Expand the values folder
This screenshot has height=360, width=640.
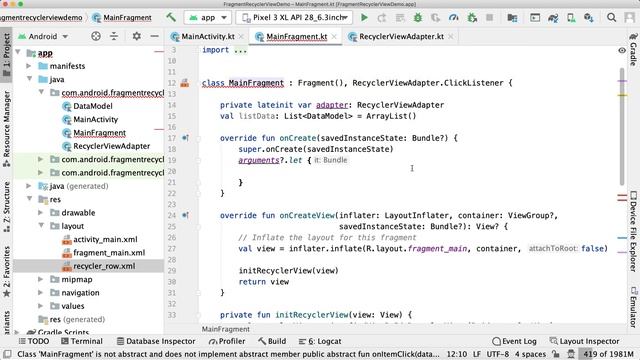(x=40, y=305)
